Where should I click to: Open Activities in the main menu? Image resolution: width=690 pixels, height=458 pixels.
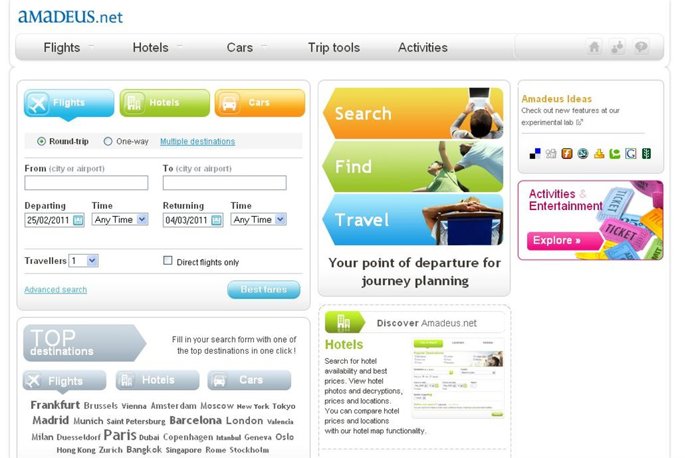(423, 48)
